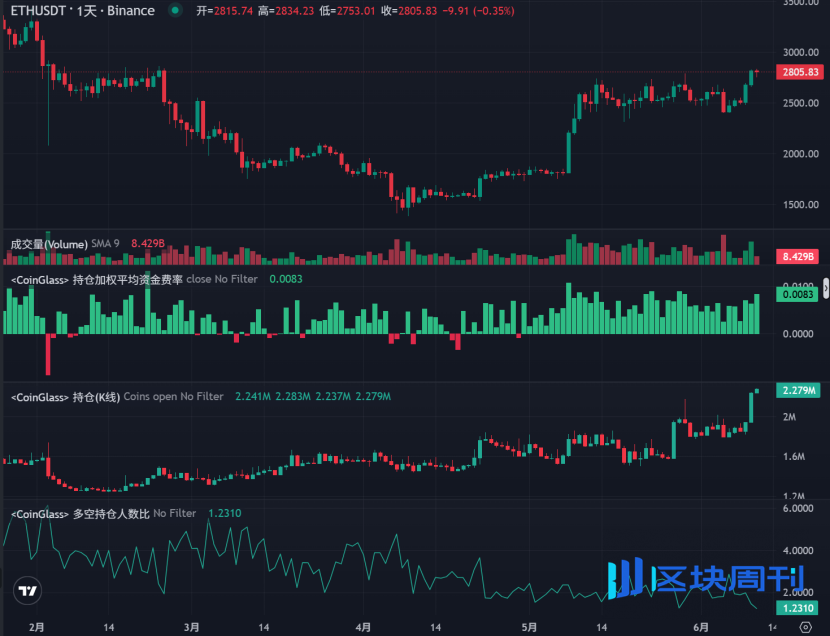
Task: Click the green 1.2310 ratio axis label
Action: tap(797, 608)
